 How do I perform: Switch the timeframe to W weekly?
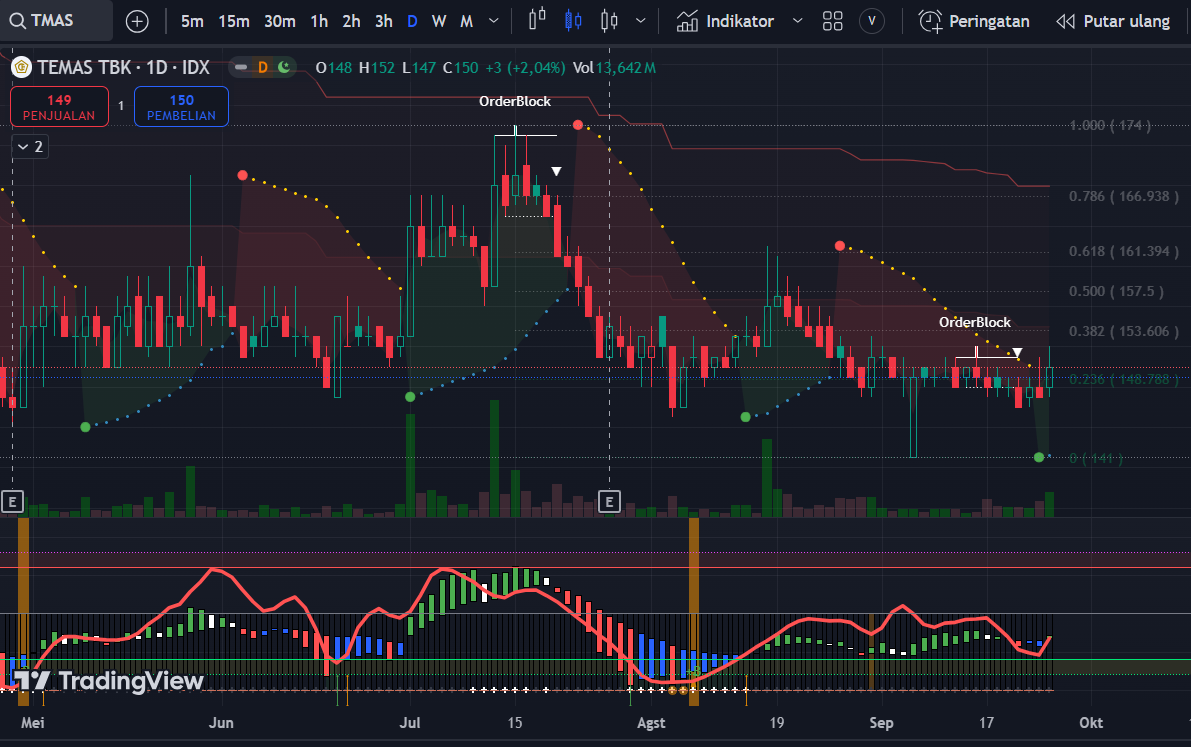click(439, 21)
